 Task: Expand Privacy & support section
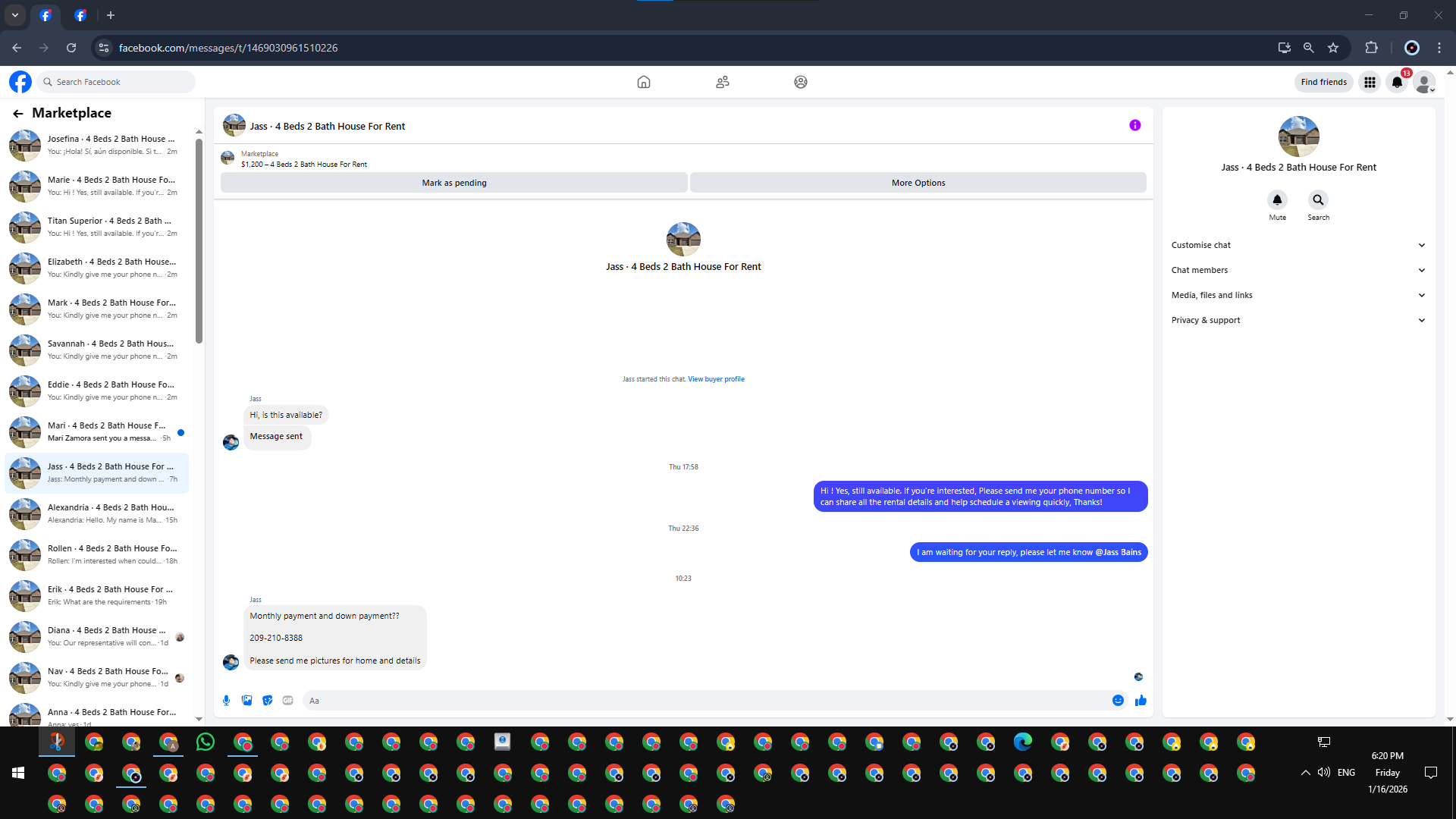click(1298, 320)
